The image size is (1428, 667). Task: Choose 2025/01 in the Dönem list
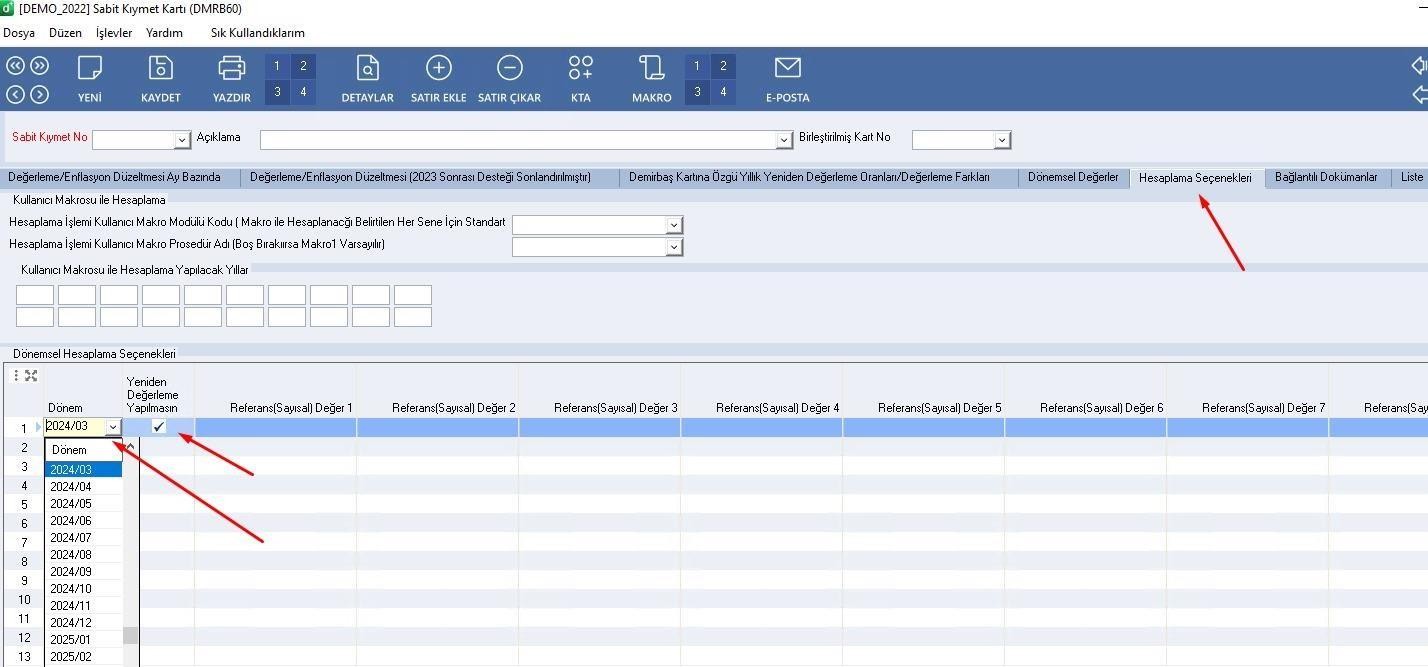tap(71, 640)
